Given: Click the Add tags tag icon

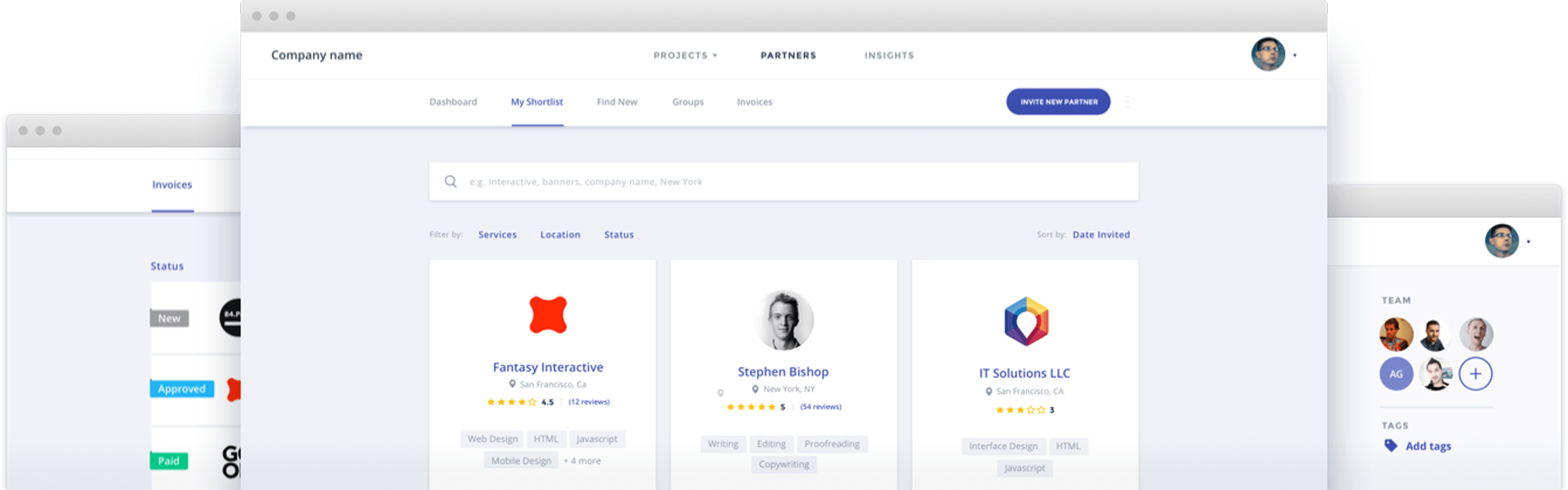Looking at the screenshot, I should (1390, 446).
